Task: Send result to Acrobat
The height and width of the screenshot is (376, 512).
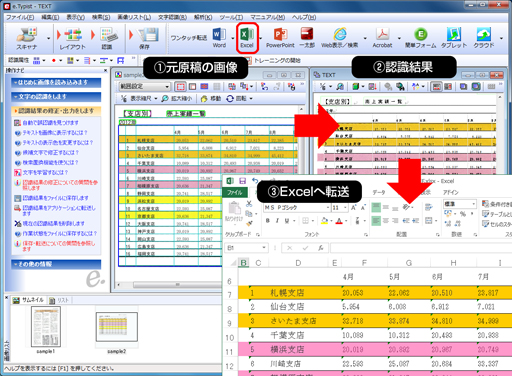Action: point(382,37)
